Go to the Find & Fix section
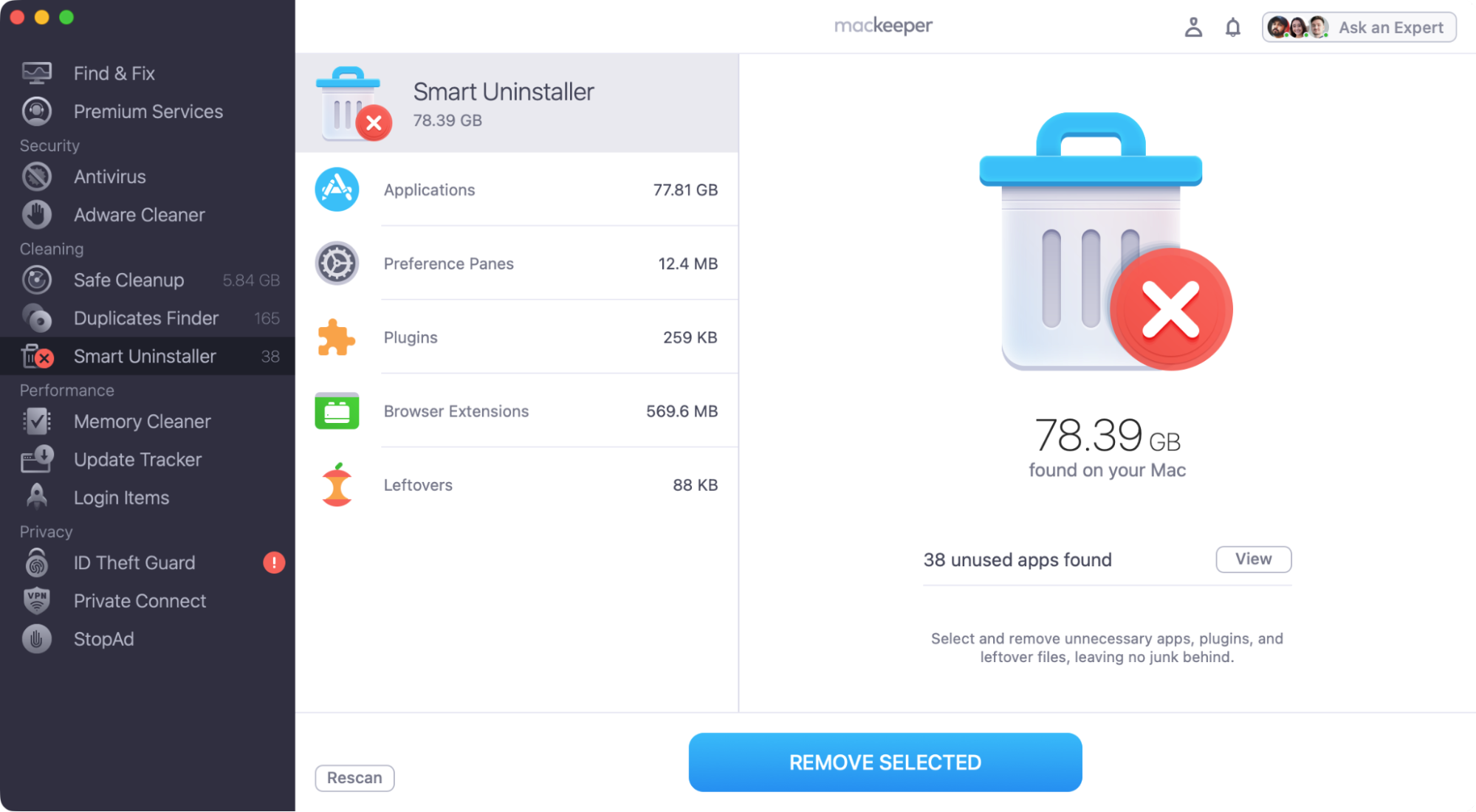This screenshot has width=1476, height=812. [x=114, y=73]
